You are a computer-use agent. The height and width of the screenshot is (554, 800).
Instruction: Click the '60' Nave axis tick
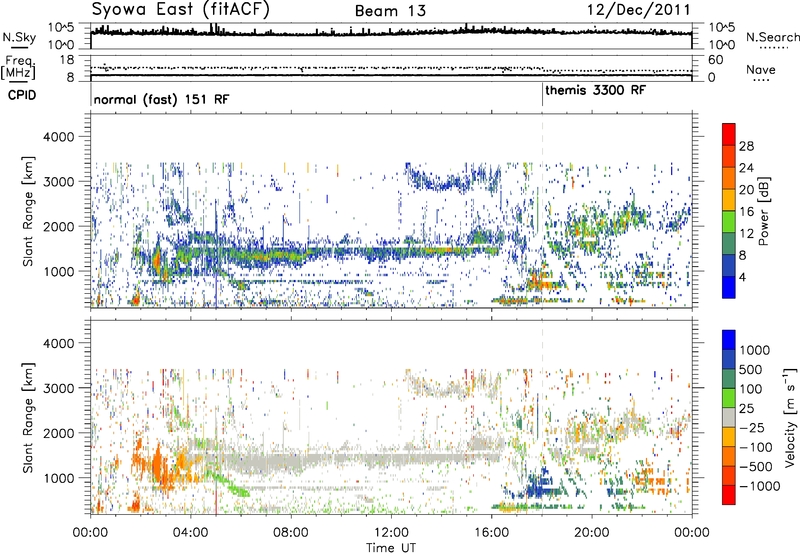(716, 60)
